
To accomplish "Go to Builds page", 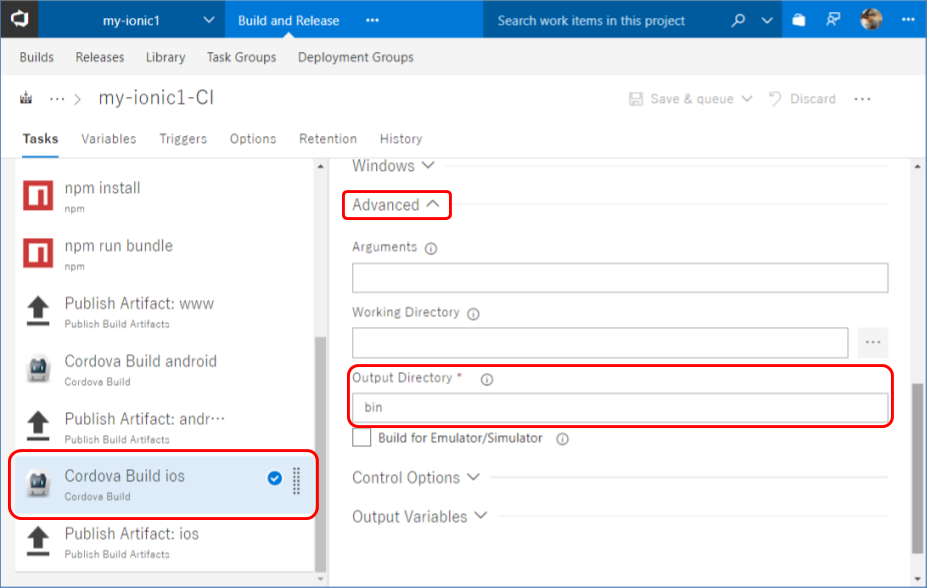I will [x=37, y=57].
